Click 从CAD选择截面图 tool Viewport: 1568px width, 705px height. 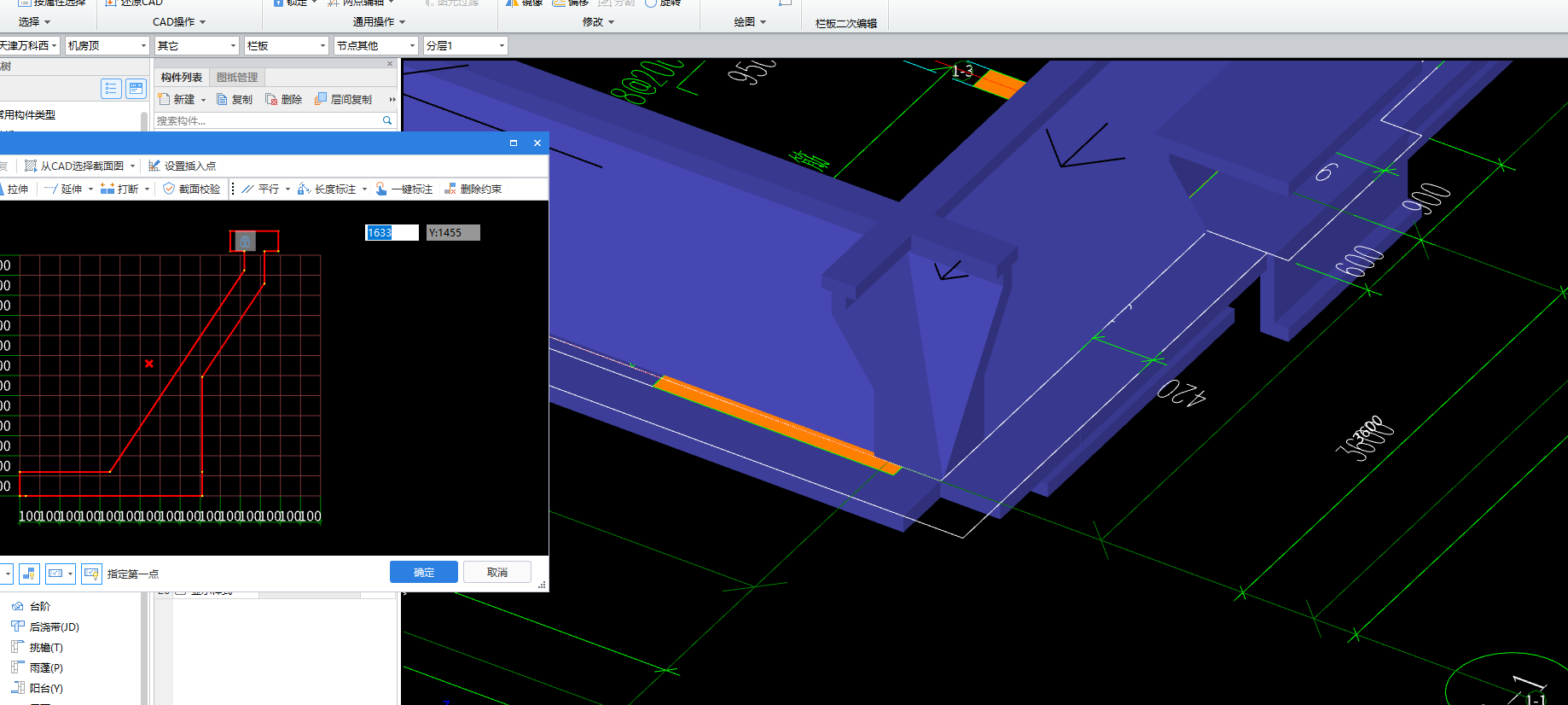pyautogui.click(x=74, y=166)
